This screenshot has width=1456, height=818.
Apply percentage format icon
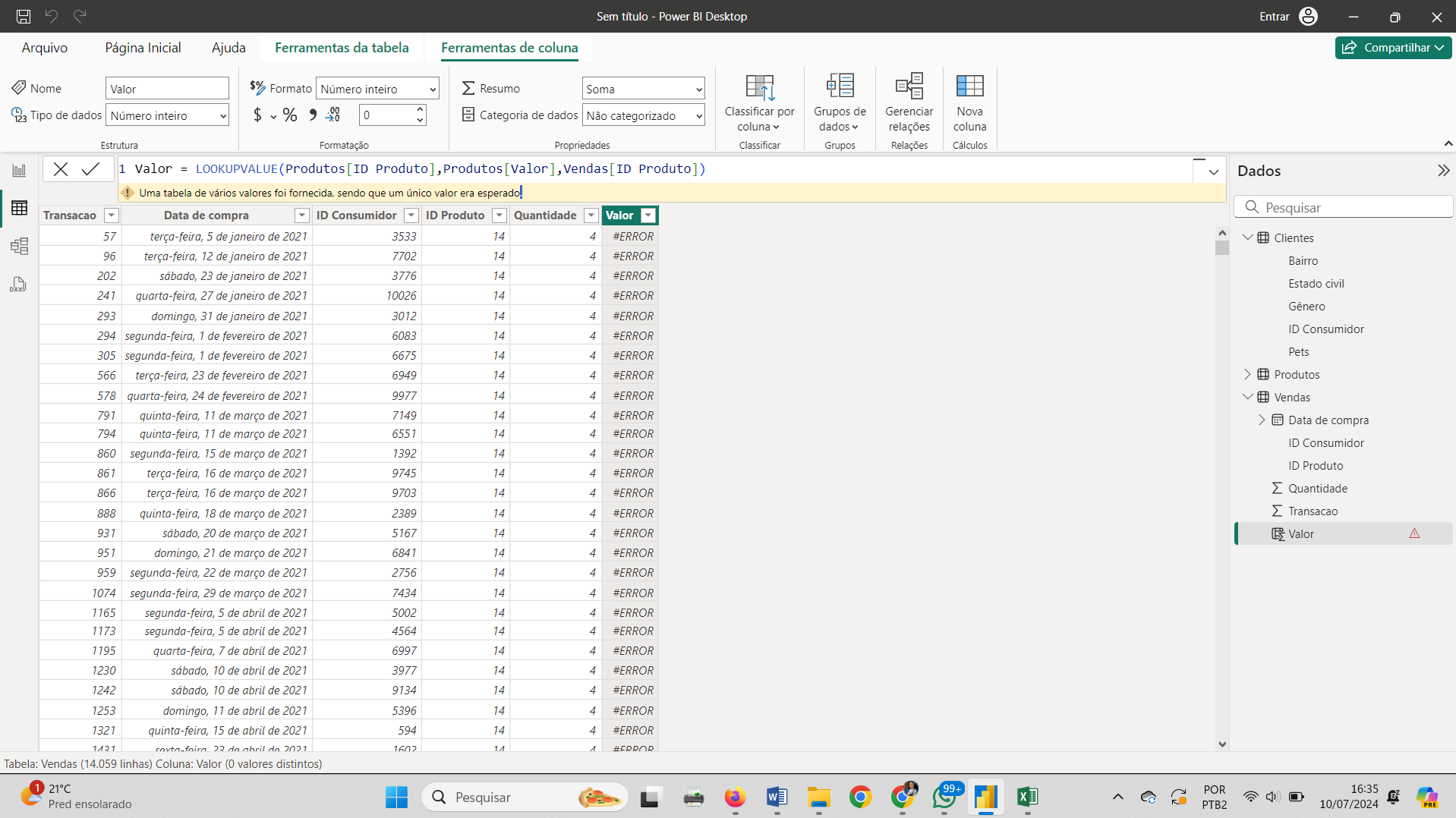pyautogui.click(x=290, y=115)
